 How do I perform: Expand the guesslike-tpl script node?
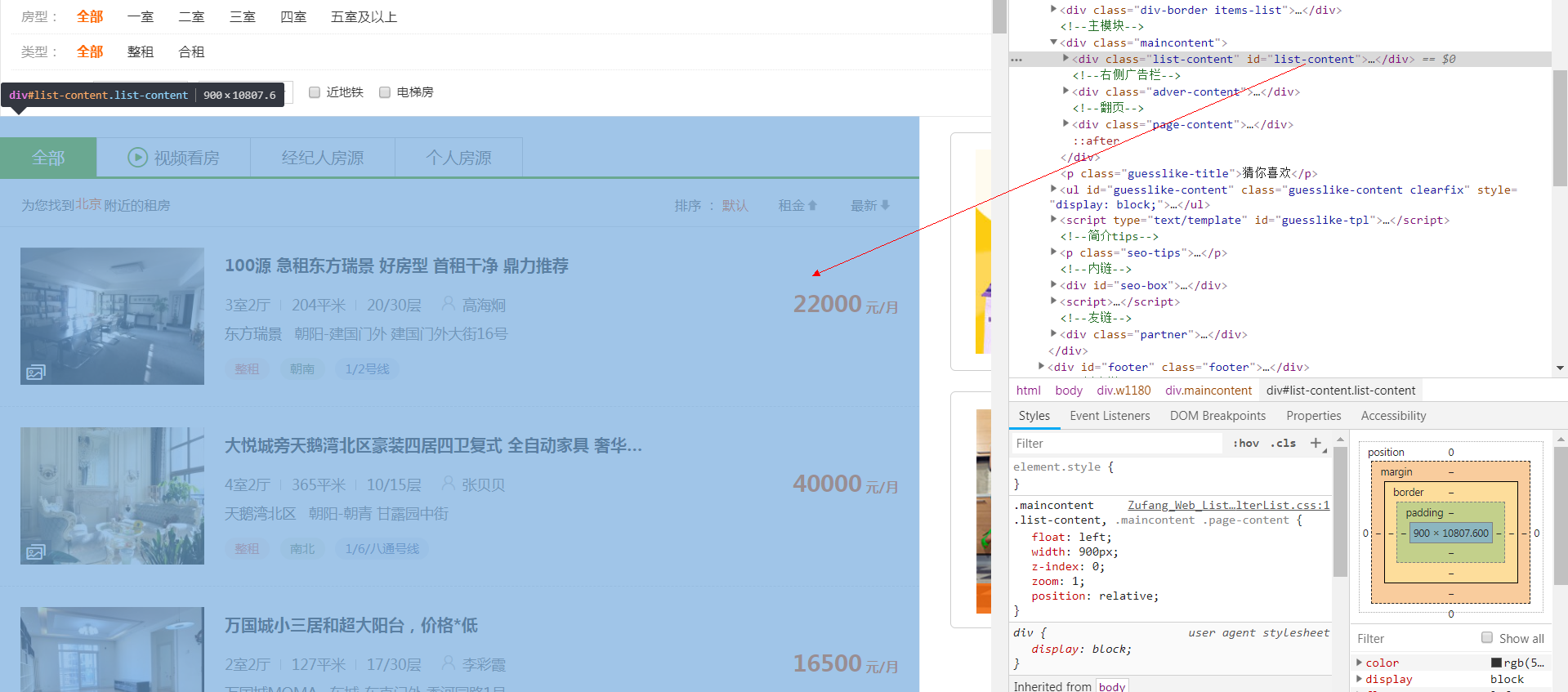1054,219
